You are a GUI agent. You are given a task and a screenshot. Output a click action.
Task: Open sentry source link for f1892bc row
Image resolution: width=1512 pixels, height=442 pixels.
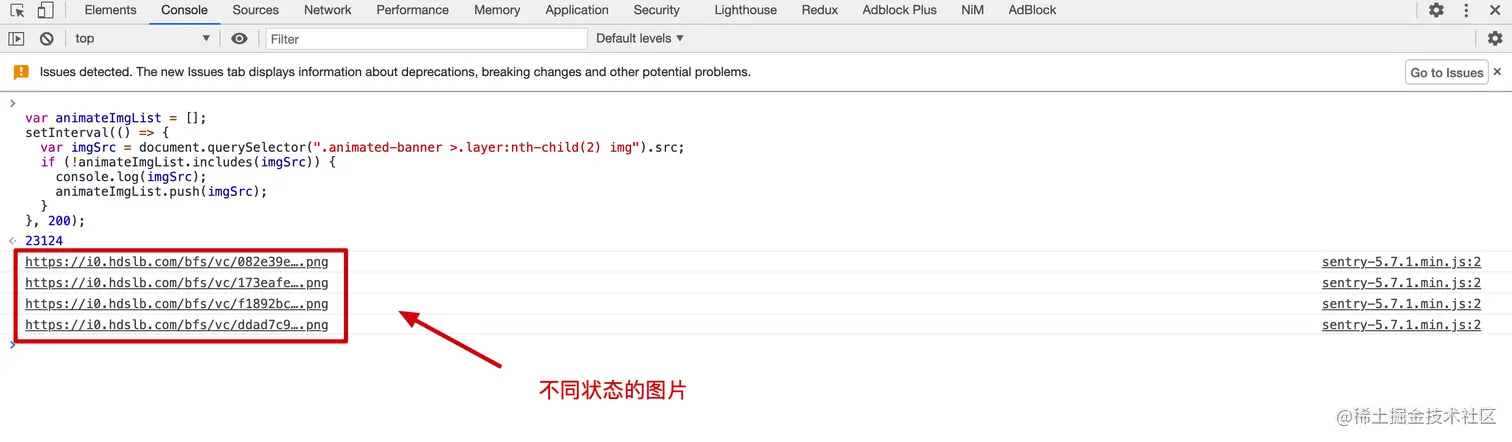pyautogui.click(x=1401, y=304)
